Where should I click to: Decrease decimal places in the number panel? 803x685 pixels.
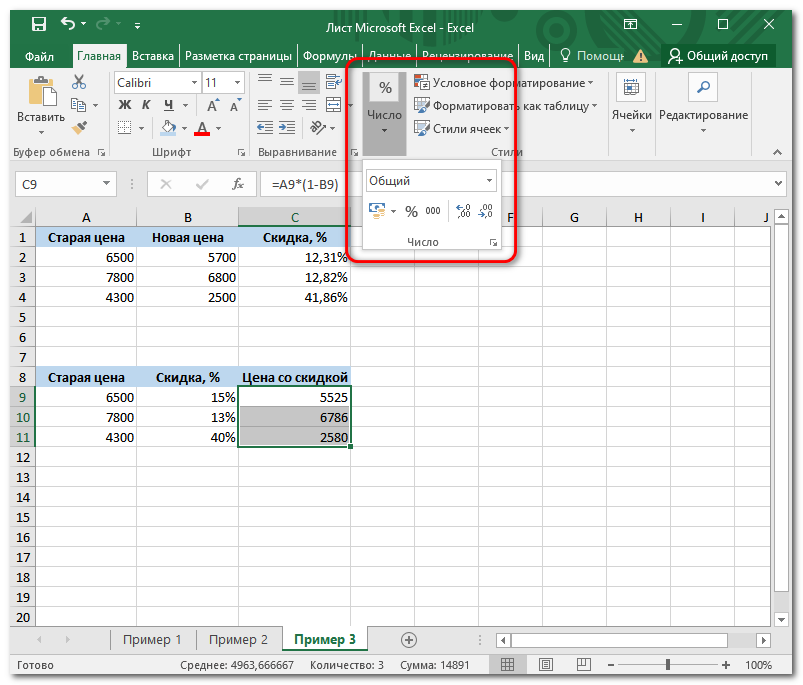(485, 211)
